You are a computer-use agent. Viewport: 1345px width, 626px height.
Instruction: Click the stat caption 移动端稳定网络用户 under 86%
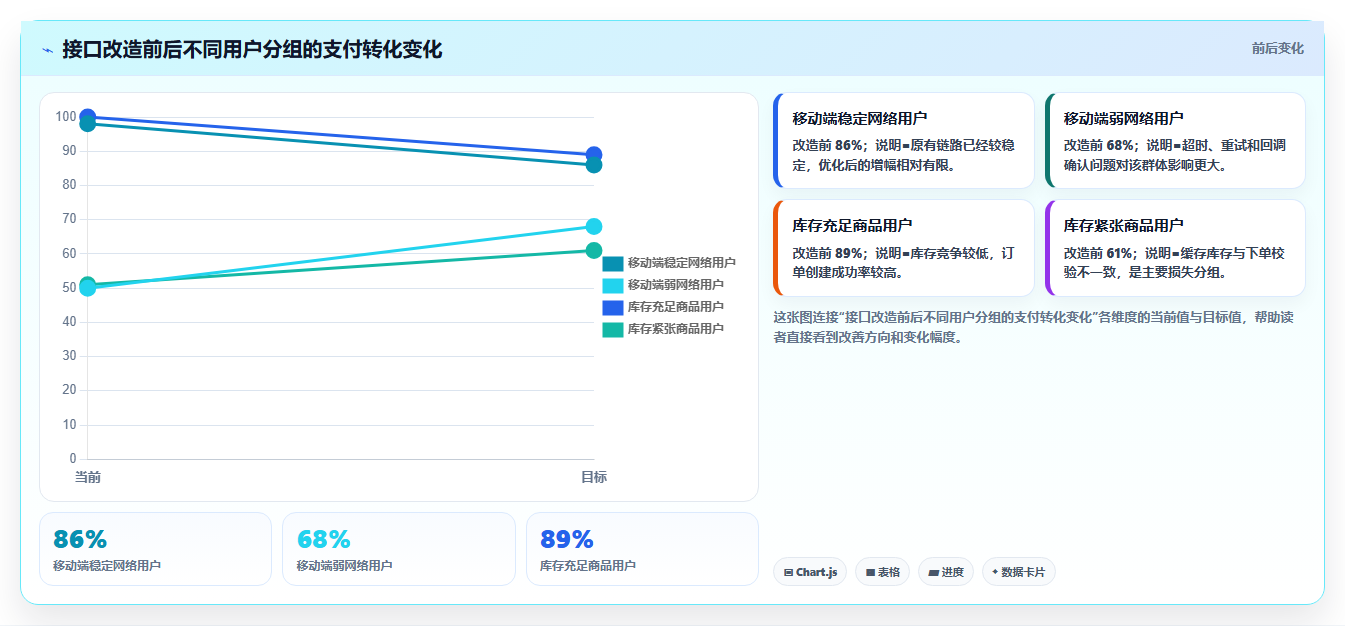tap(107, 566)
